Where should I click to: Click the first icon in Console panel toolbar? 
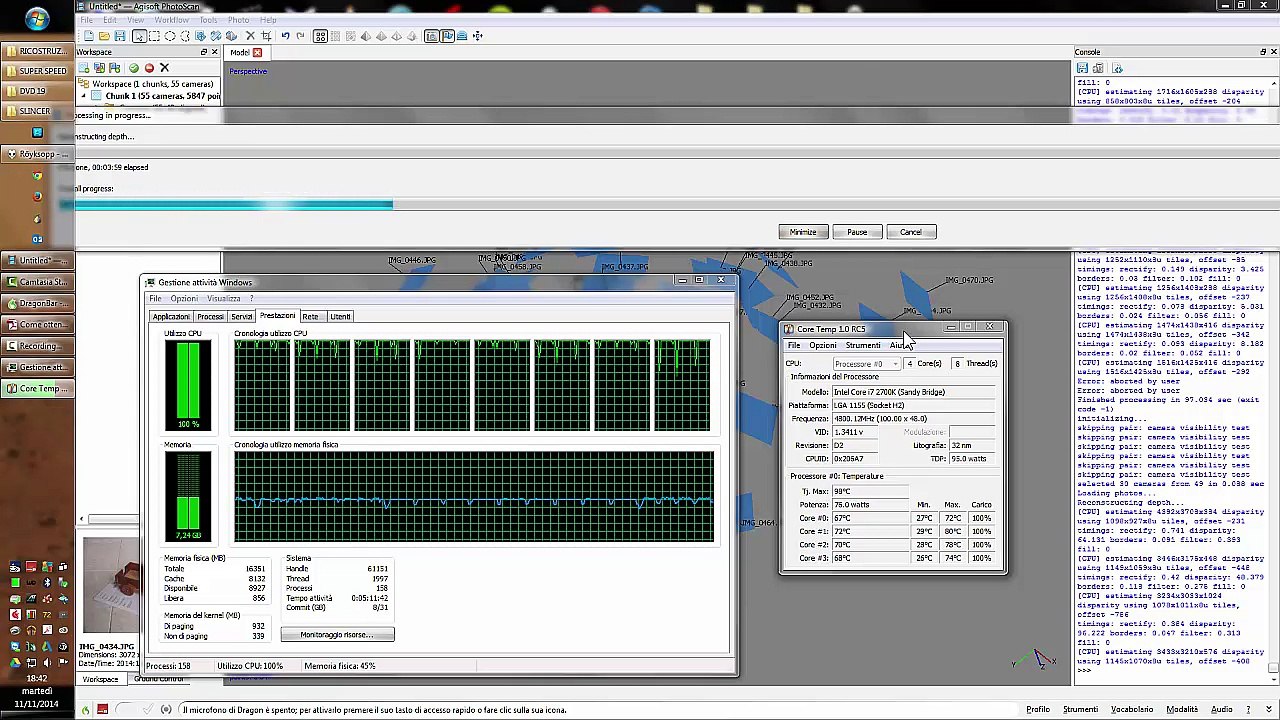pyautogui.click(x=1082, y=68)
